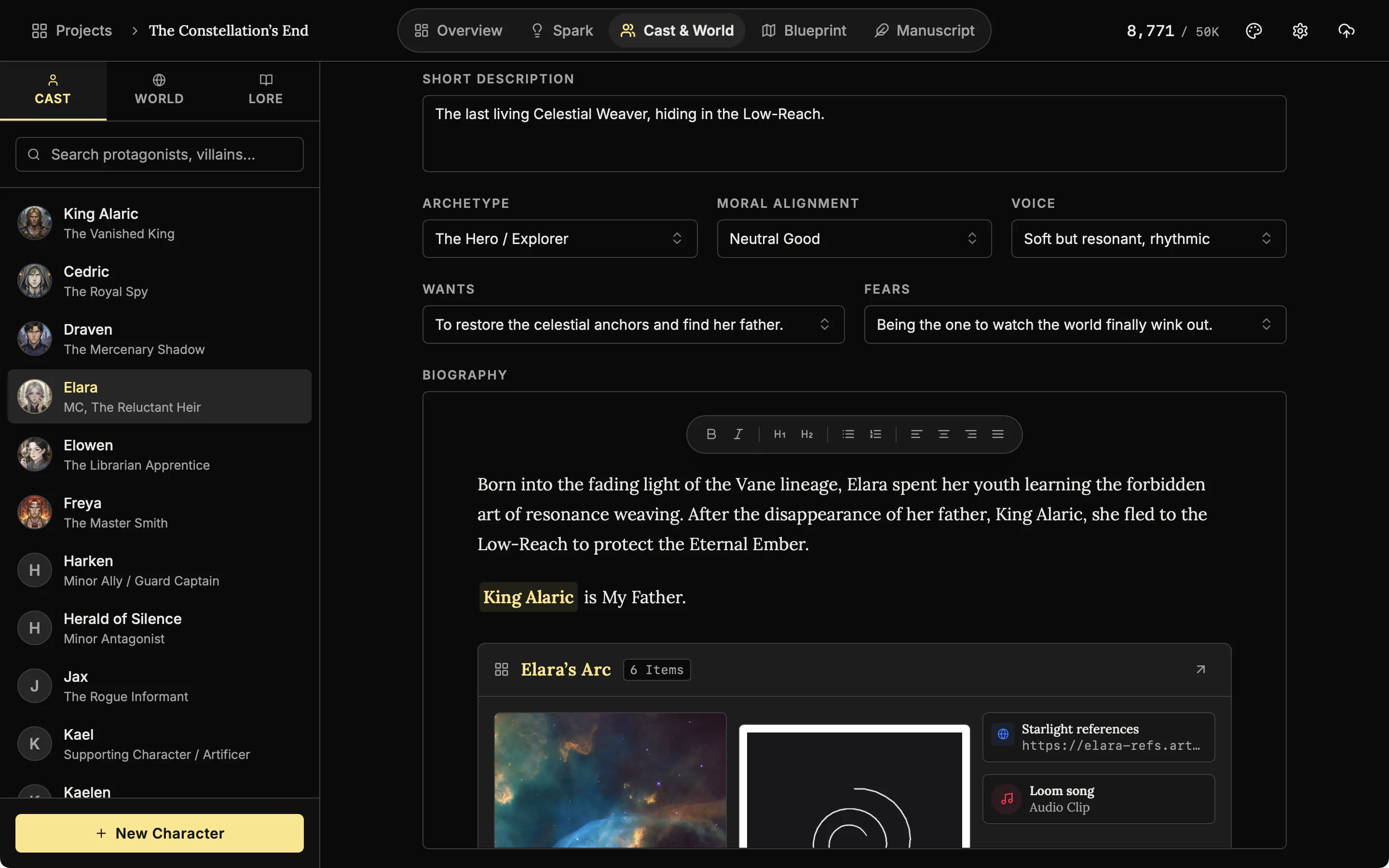Viewport: 1389px width, 868px height.
Task: Open the theme palette icon
Action: [1253, 30]
